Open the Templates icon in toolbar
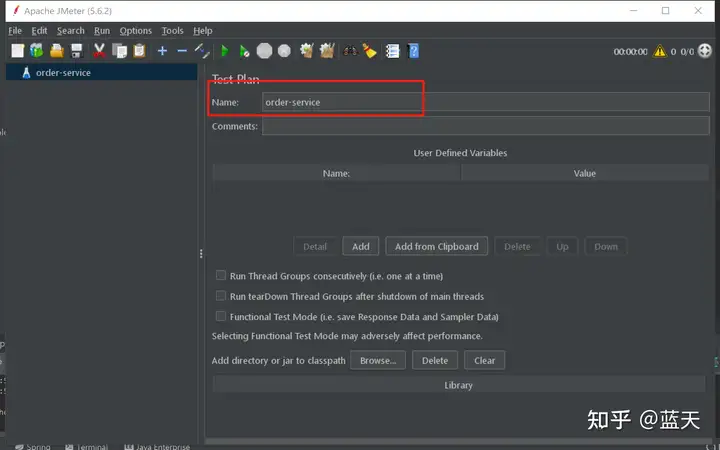The height and width of the screenshot is (450, 720). click(x=37, y=51)
